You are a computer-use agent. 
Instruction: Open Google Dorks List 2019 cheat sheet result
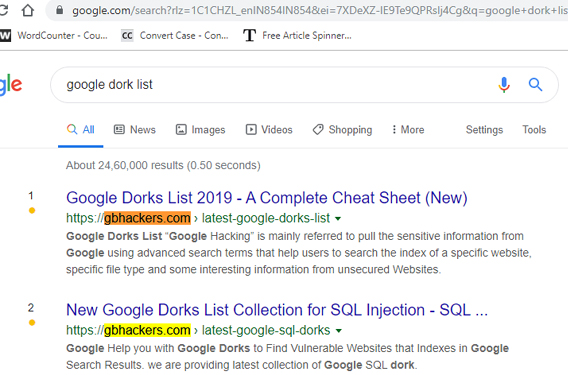tap(267, 198)
